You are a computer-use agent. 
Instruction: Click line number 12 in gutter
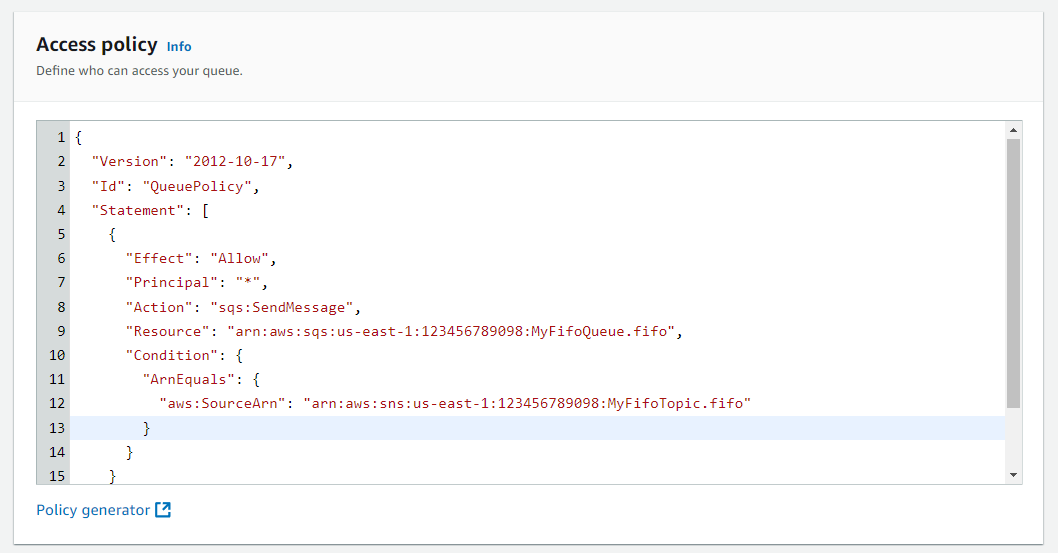[x=57, y=403]
